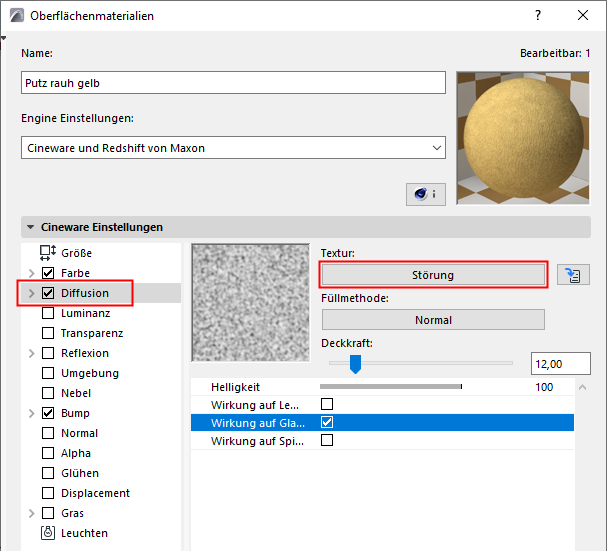Click the Deckkraft slider handle
This screenshot has width=607, height=551.
[355, 364]
